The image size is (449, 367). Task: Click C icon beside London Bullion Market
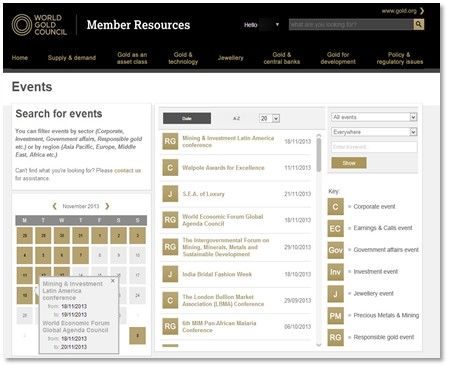(x=170, y=300)
